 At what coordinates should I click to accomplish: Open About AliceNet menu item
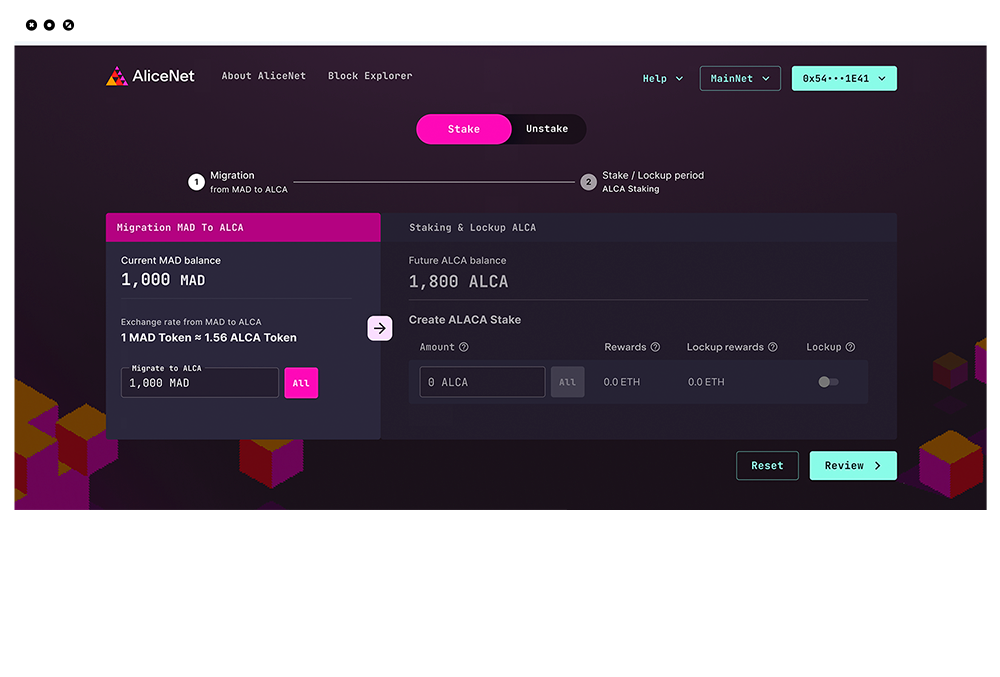[x=264, y=76]
